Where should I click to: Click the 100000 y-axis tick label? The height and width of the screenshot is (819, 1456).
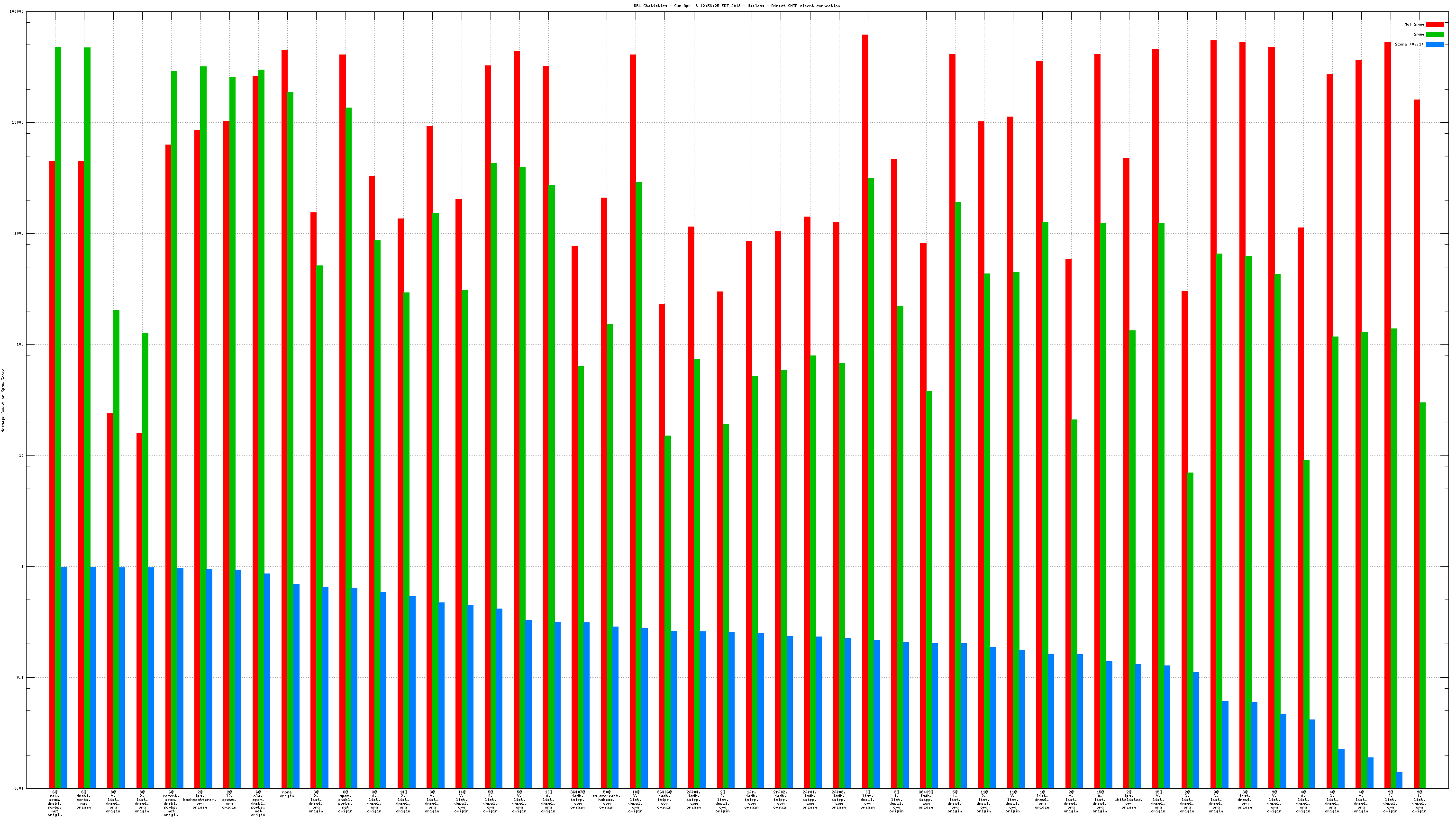tap(17, 12)
